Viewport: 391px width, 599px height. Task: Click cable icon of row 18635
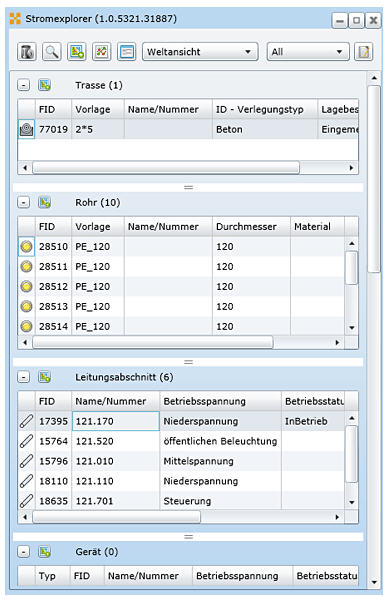click(x=26, y=500)
